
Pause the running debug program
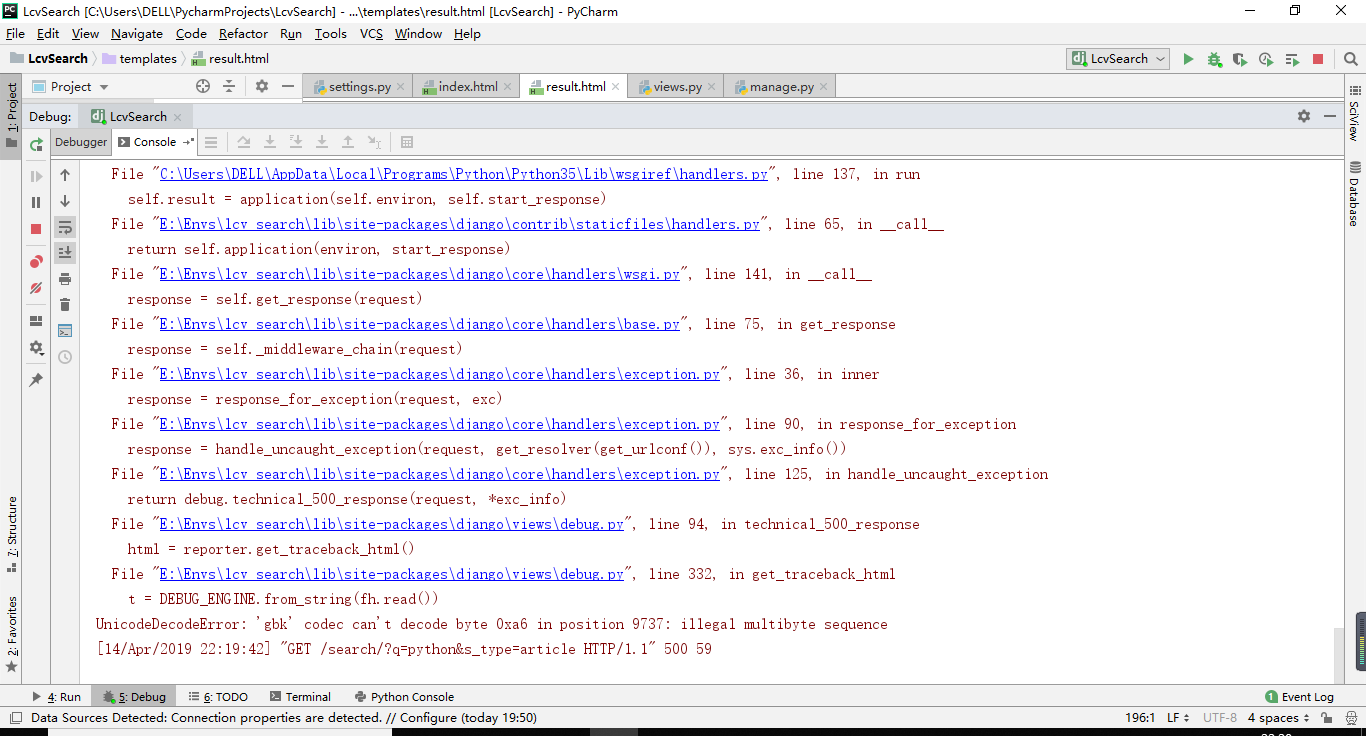[37, 202]
